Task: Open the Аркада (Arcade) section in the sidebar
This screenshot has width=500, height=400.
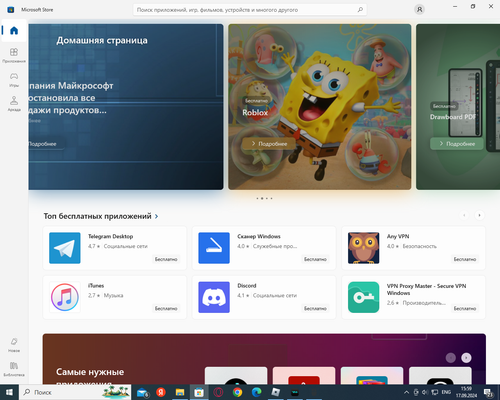Action: [14, 104]
